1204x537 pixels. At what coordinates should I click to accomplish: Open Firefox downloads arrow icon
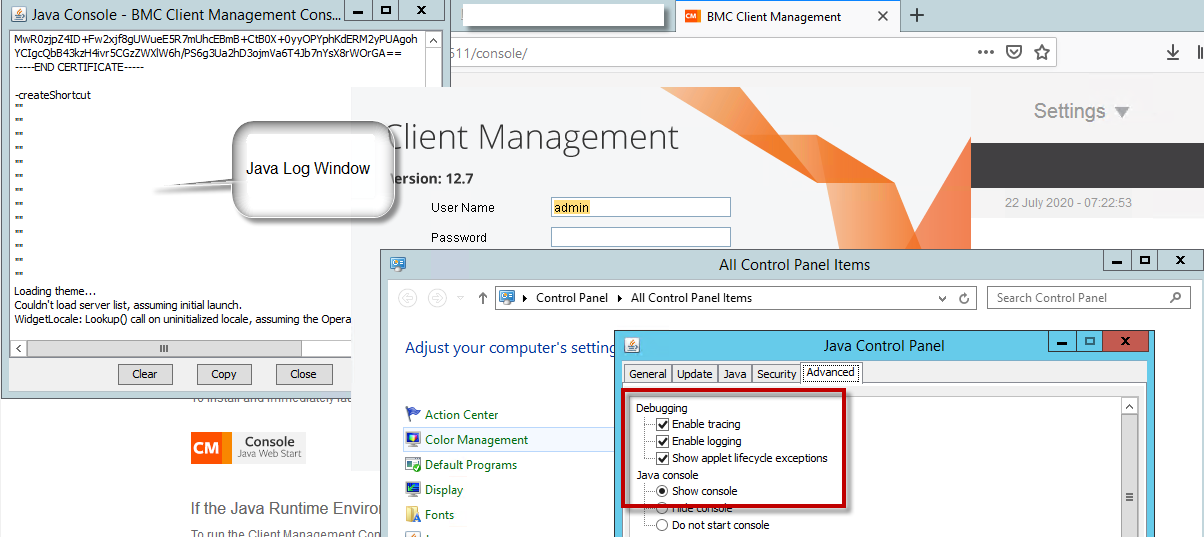coord(1173,52)
